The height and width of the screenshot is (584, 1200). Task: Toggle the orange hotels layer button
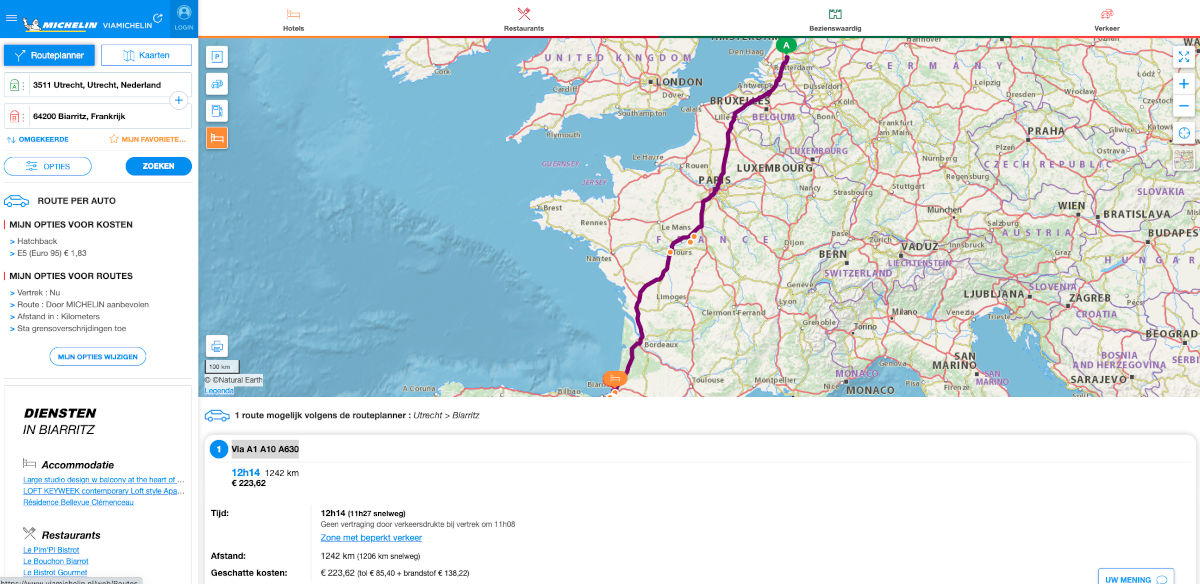click(217, 138)
